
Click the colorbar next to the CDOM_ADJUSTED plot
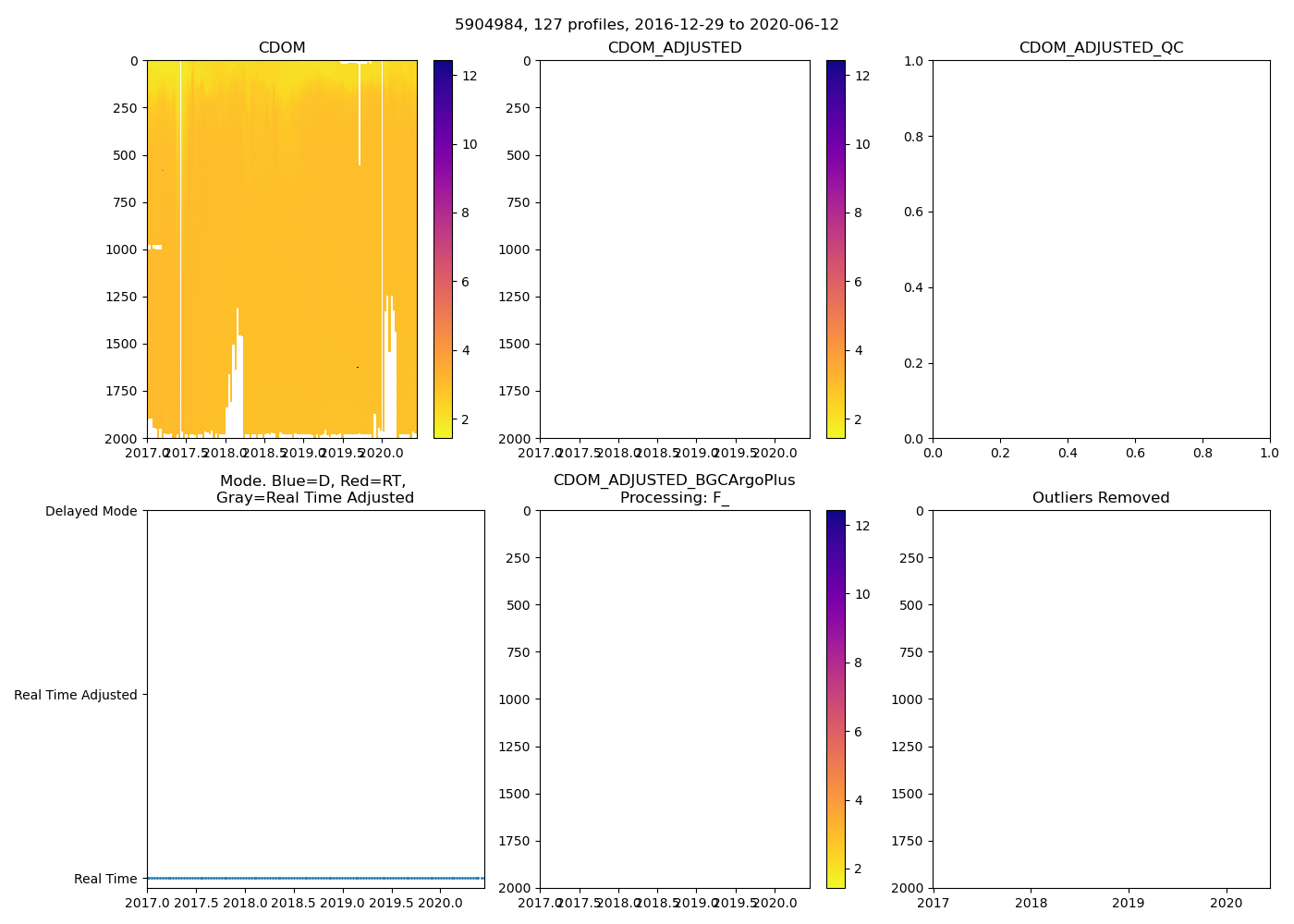[836, 249]
